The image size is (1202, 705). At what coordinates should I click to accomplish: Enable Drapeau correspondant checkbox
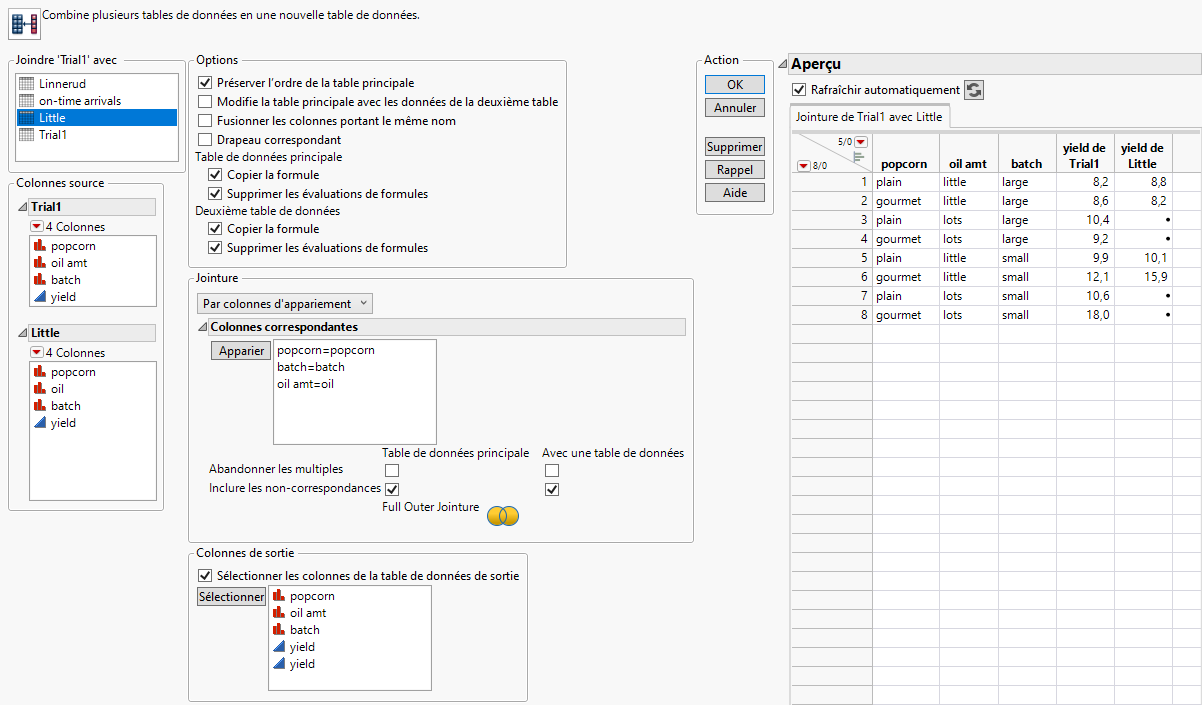click(x=205, y=140)
